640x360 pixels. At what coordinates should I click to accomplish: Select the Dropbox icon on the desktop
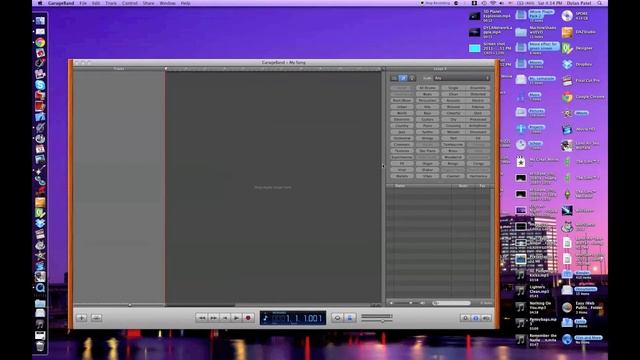point(567,64)
